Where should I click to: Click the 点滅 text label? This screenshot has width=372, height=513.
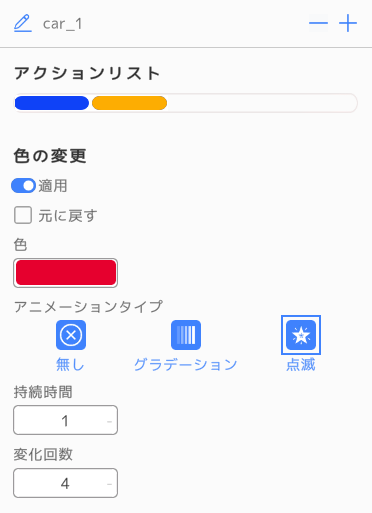click(x=301, y=365)
